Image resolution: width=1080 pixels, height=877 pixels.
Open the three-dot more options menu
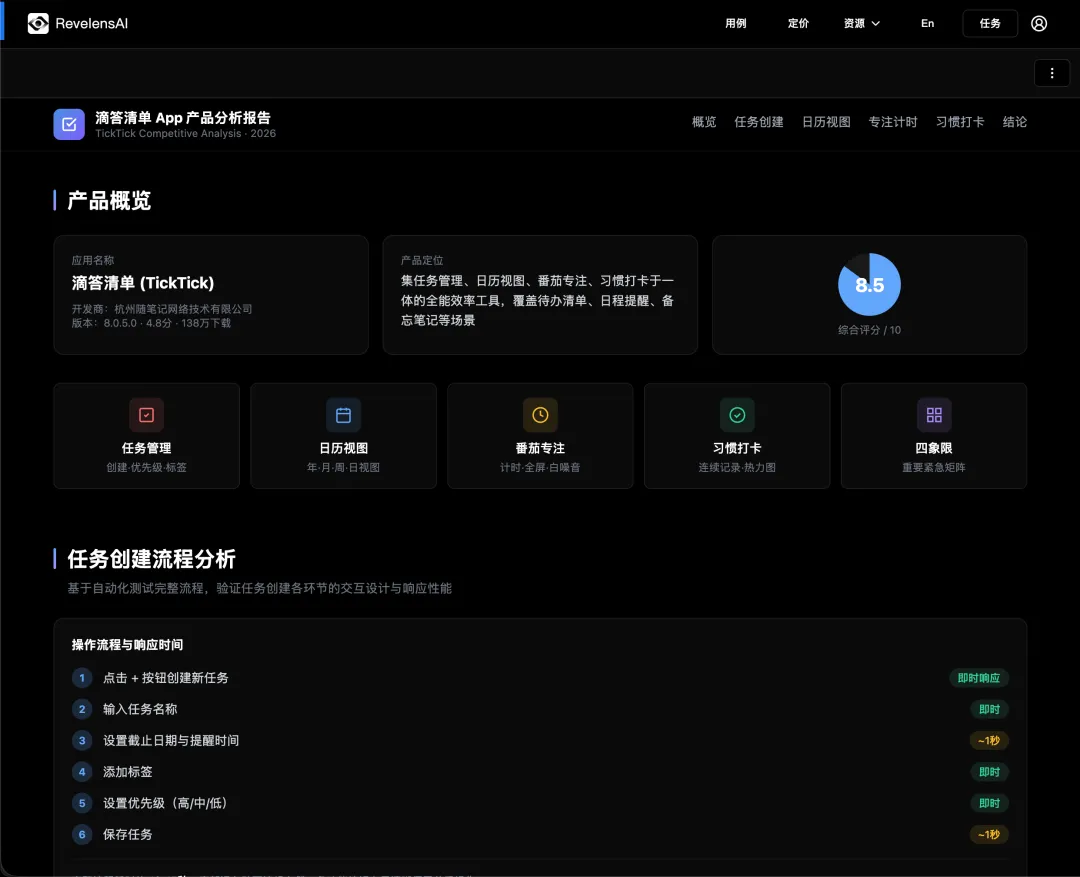(x=1052, y=73)
